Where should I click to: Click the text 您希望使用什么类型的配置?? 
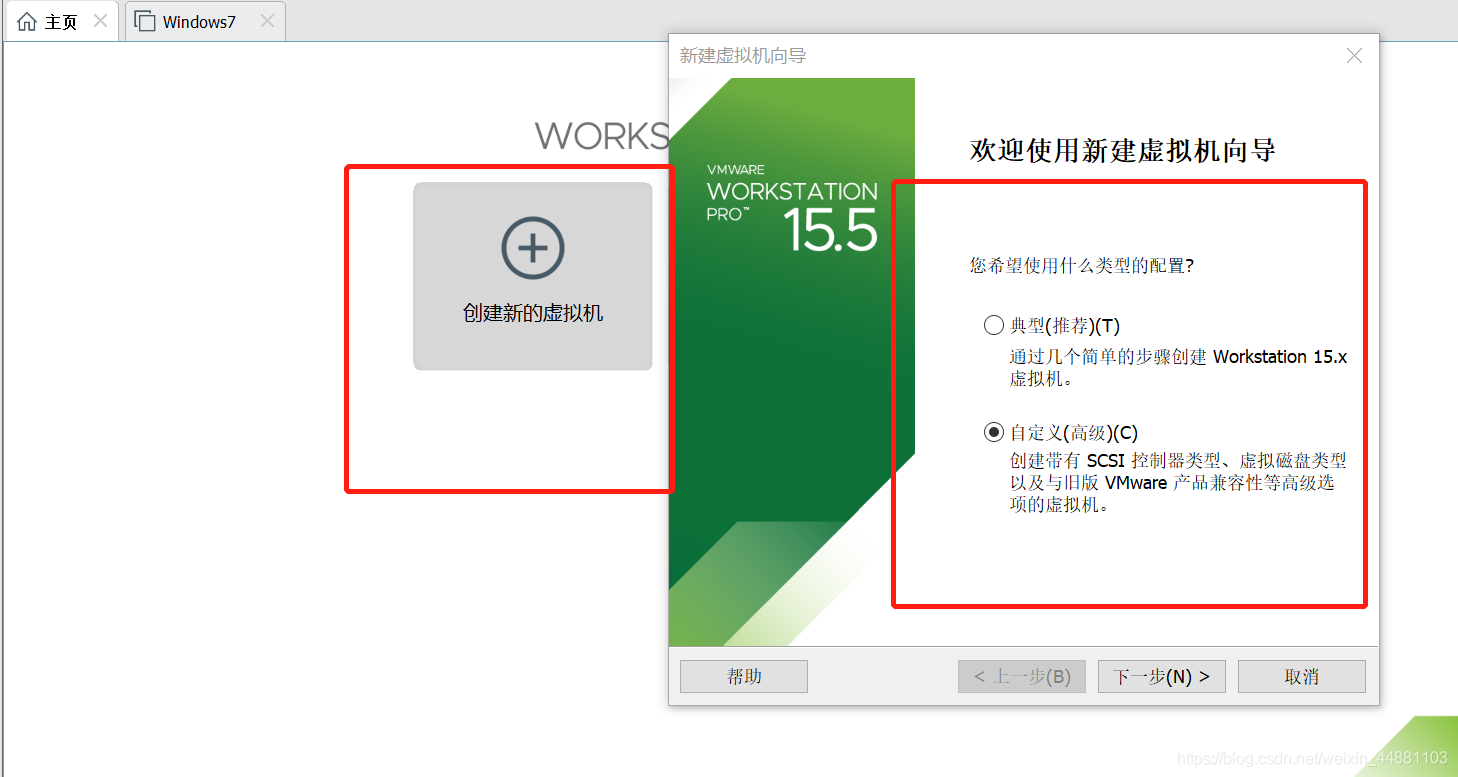coord(1082,266)
